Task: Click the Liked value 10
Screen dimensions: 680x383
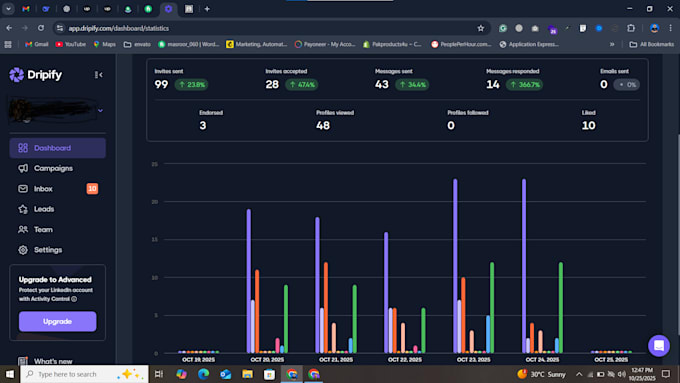Action: (x=588, y=125)
